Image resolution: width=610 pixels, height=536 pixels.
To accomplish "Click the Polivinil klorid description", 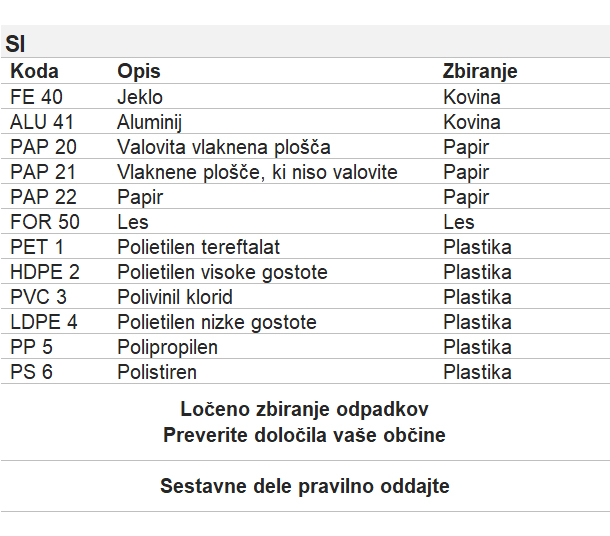I will (x=175, y=297).
